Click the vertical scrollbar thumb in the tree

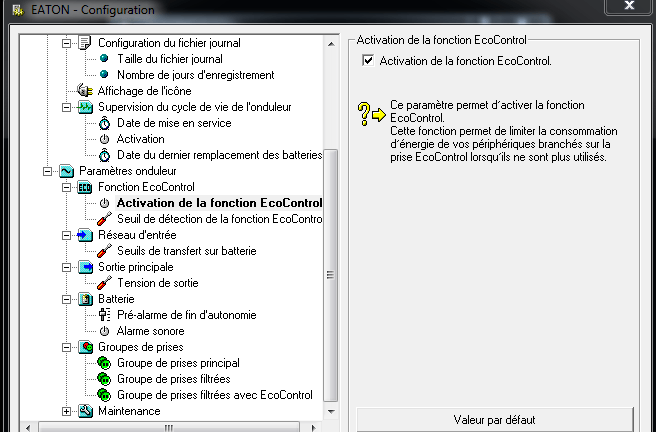coord(331,275)
